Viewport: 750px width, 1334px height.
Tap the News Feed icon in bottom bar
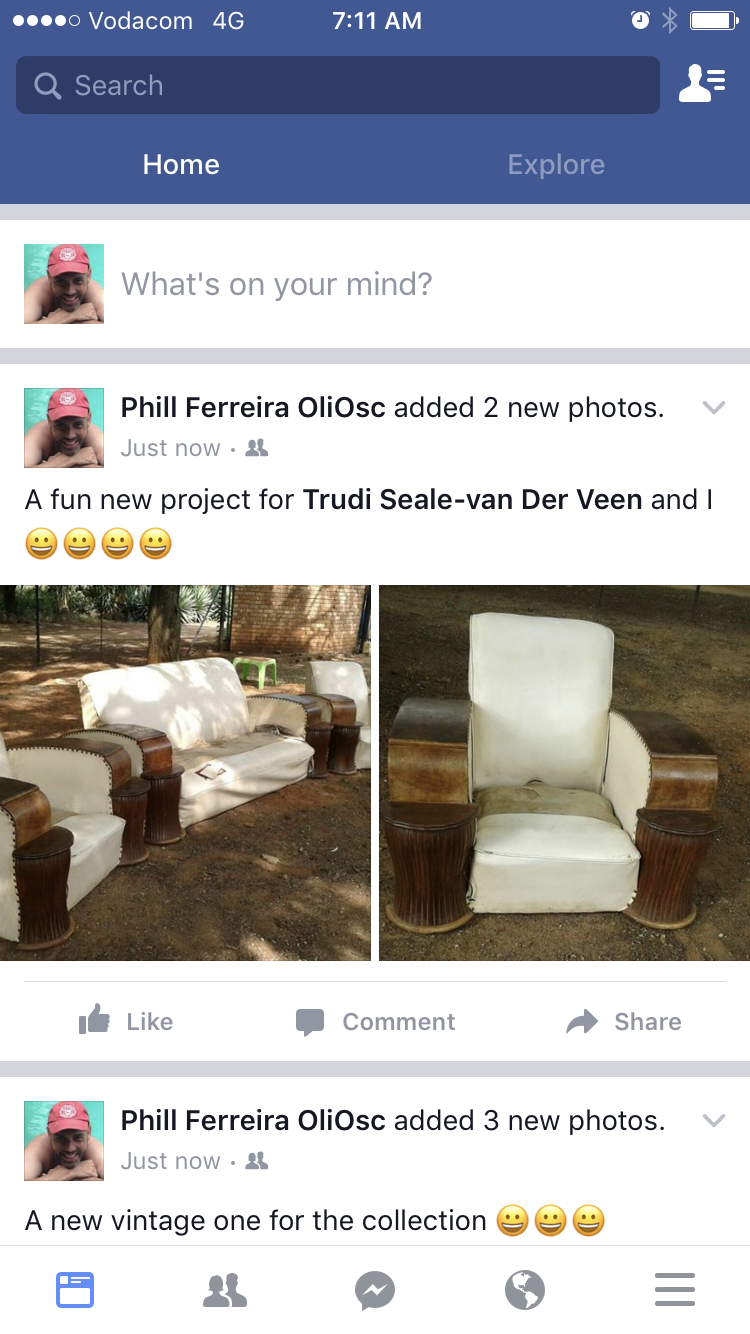(x=75, y=1290)
